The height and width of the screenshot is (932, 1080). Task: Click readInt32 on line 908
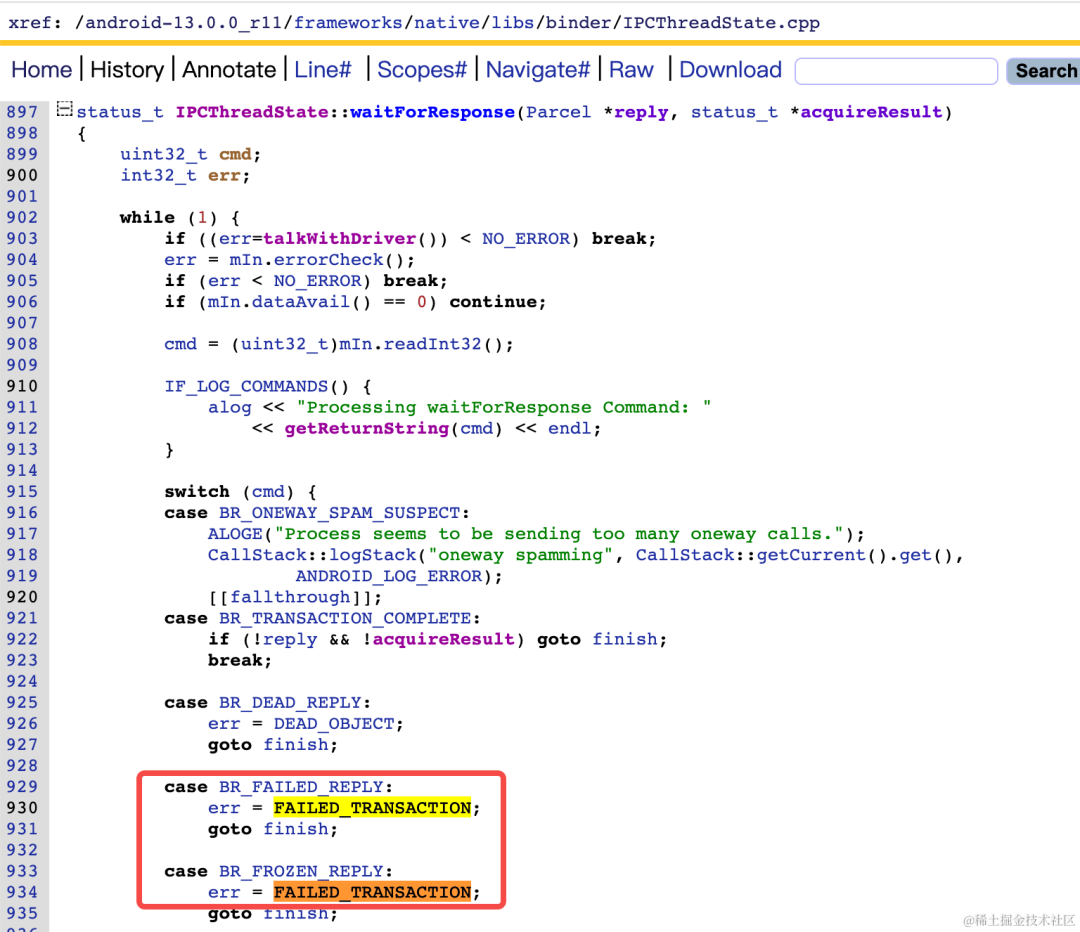point(433,344)
